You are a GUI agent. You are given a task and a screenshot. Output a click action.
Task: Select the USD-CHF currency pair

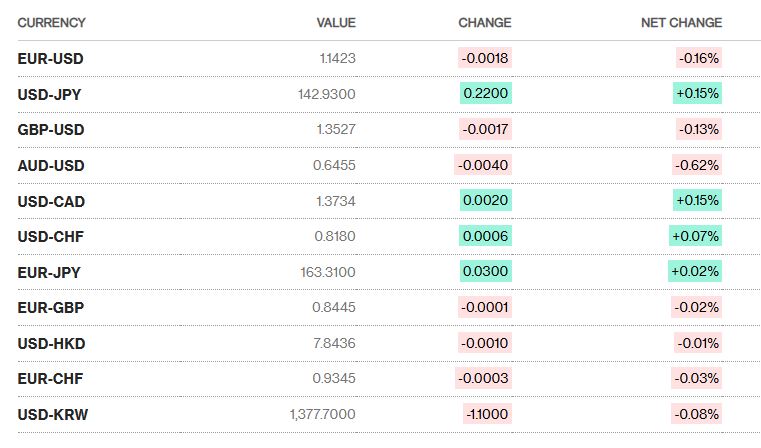pos(51,236)
